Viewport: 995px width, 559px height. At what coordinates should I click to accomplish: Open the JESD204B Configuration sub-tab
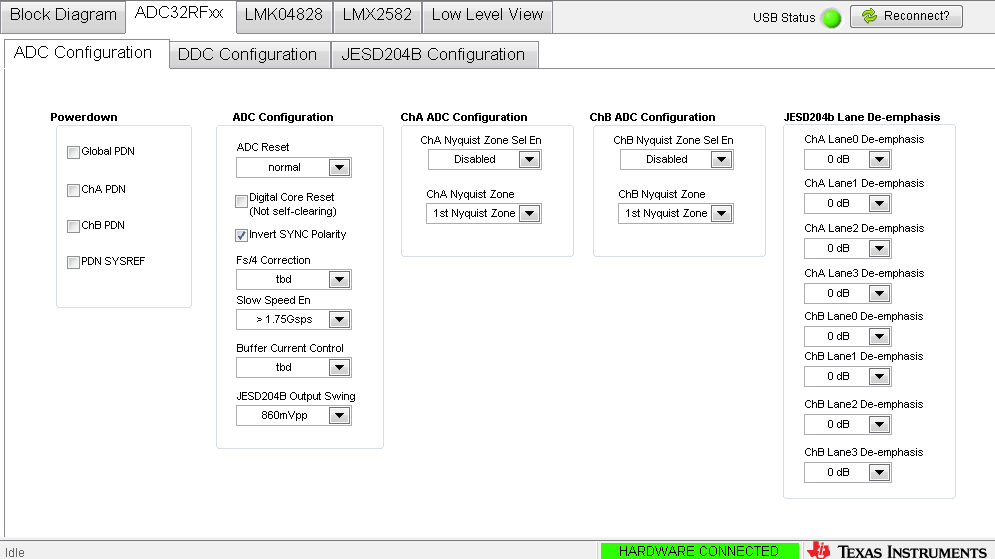433,55
